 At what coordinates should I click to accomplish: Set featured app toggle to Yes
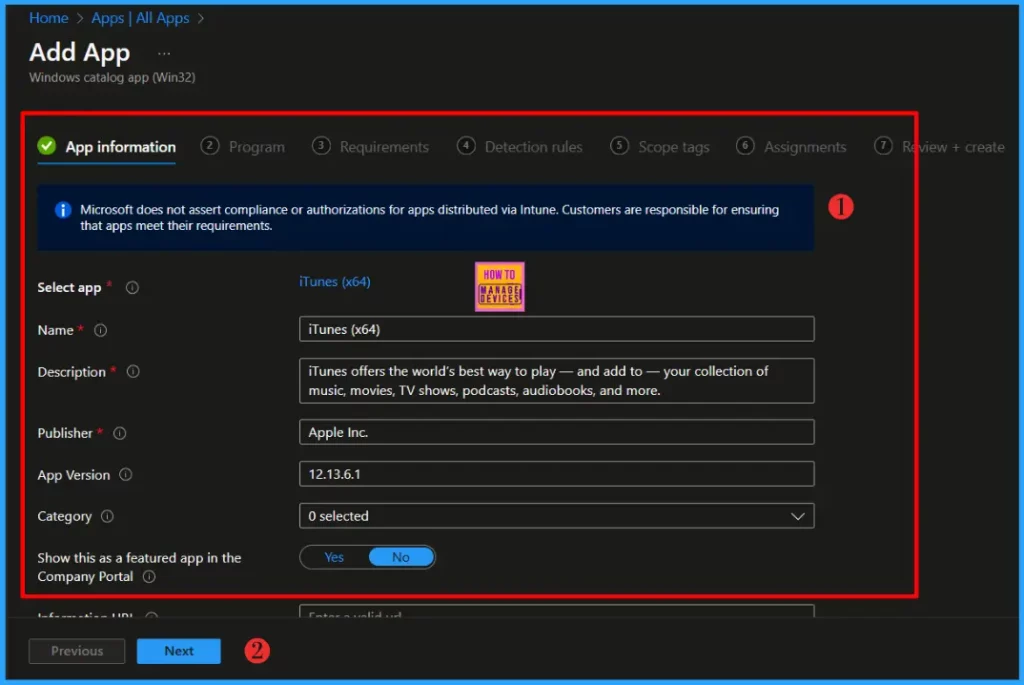pyautogui.click(x=334, y=557)
